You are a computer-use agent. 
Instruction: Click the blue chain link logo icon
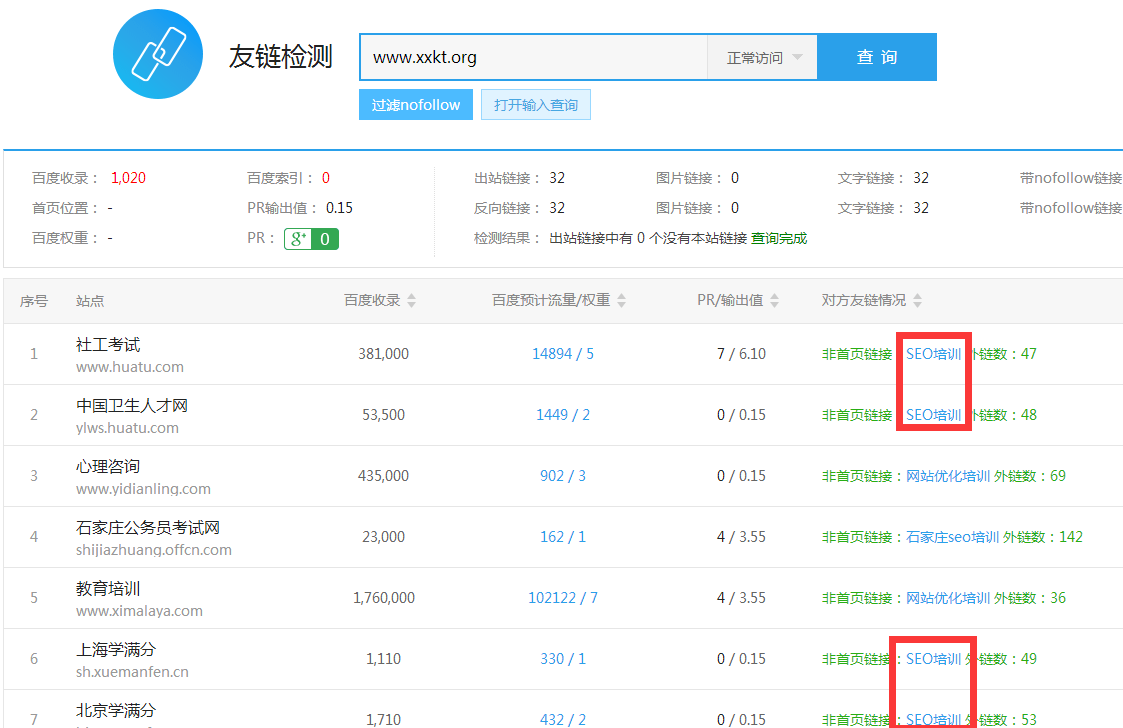coord(158,54)
